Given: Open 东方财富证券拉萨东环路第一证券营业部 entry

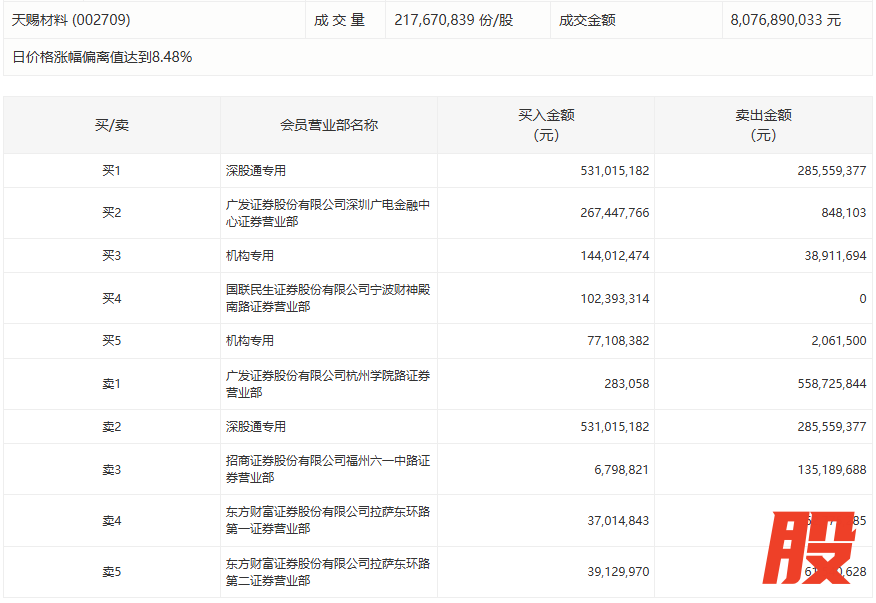Looking at the screenshot, I should point(328,520).
